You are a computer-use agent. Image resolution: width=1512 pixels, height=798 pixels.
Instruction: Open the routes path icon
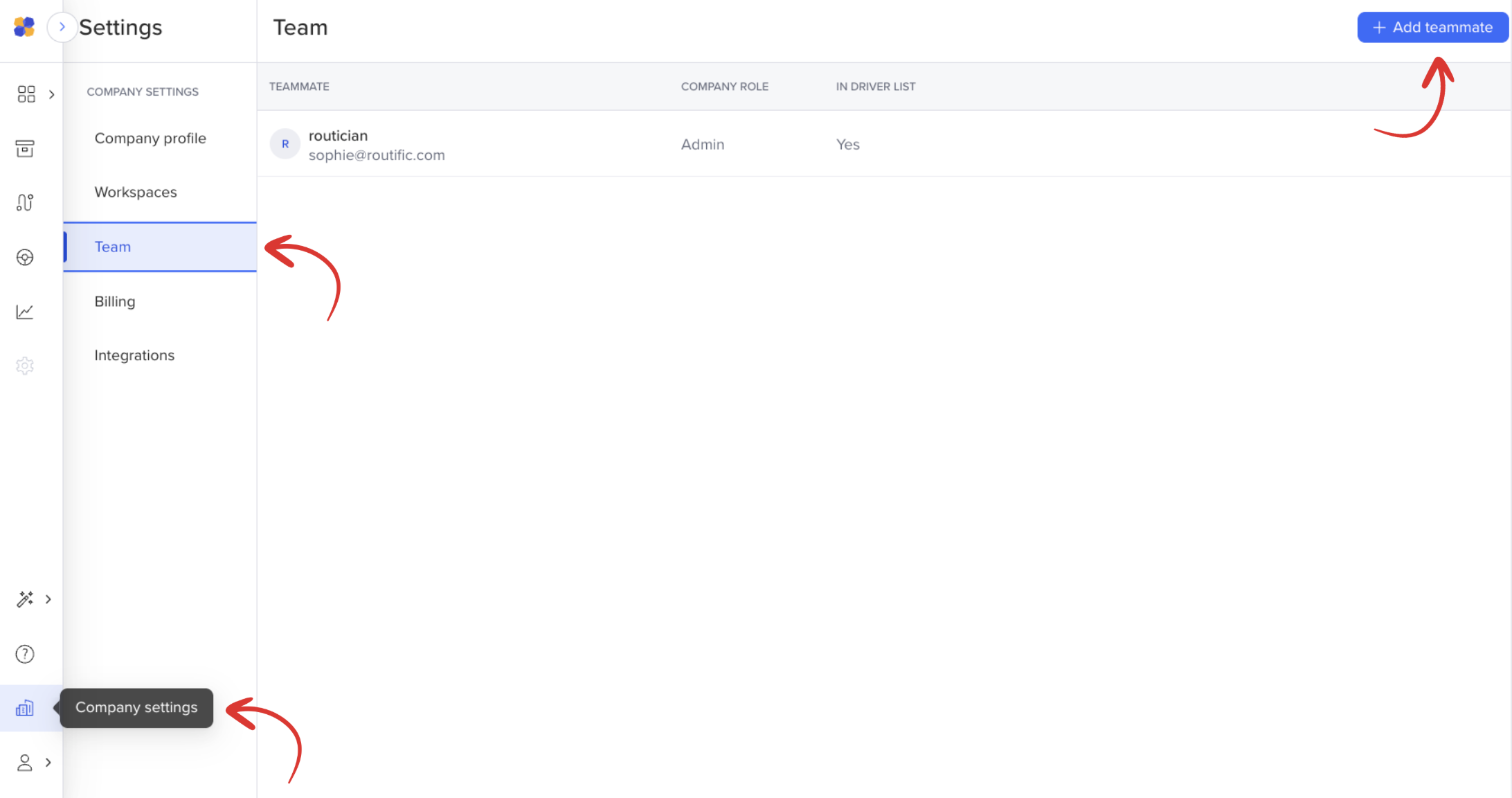(x=25, y=202)
